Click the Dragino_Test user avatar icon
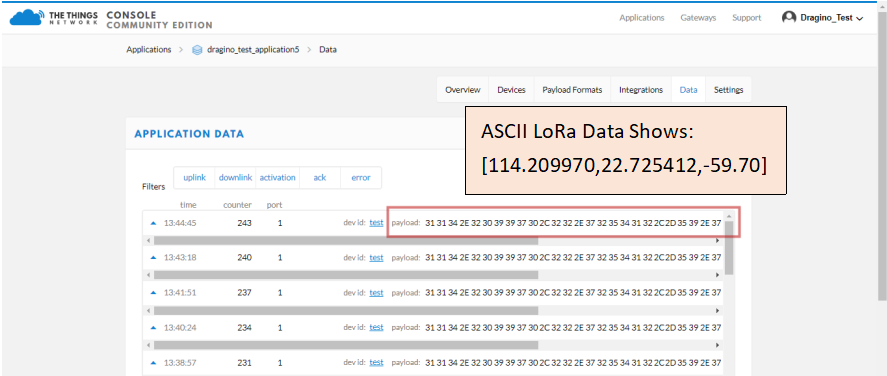887x376 pixels. (789, 18)
